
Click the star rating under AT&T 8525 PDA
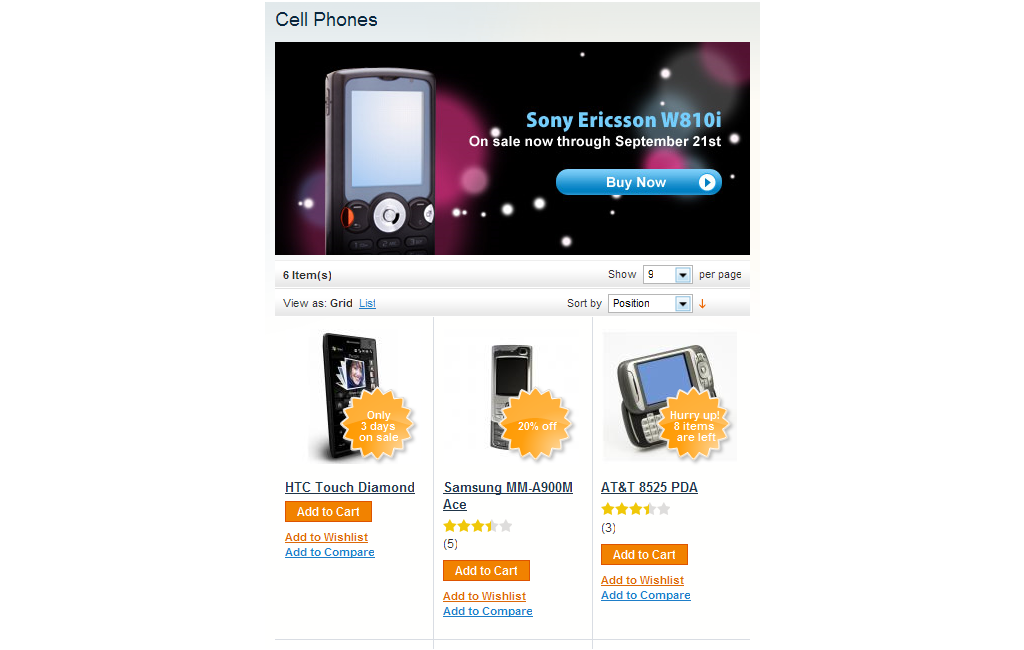(635, 509)
